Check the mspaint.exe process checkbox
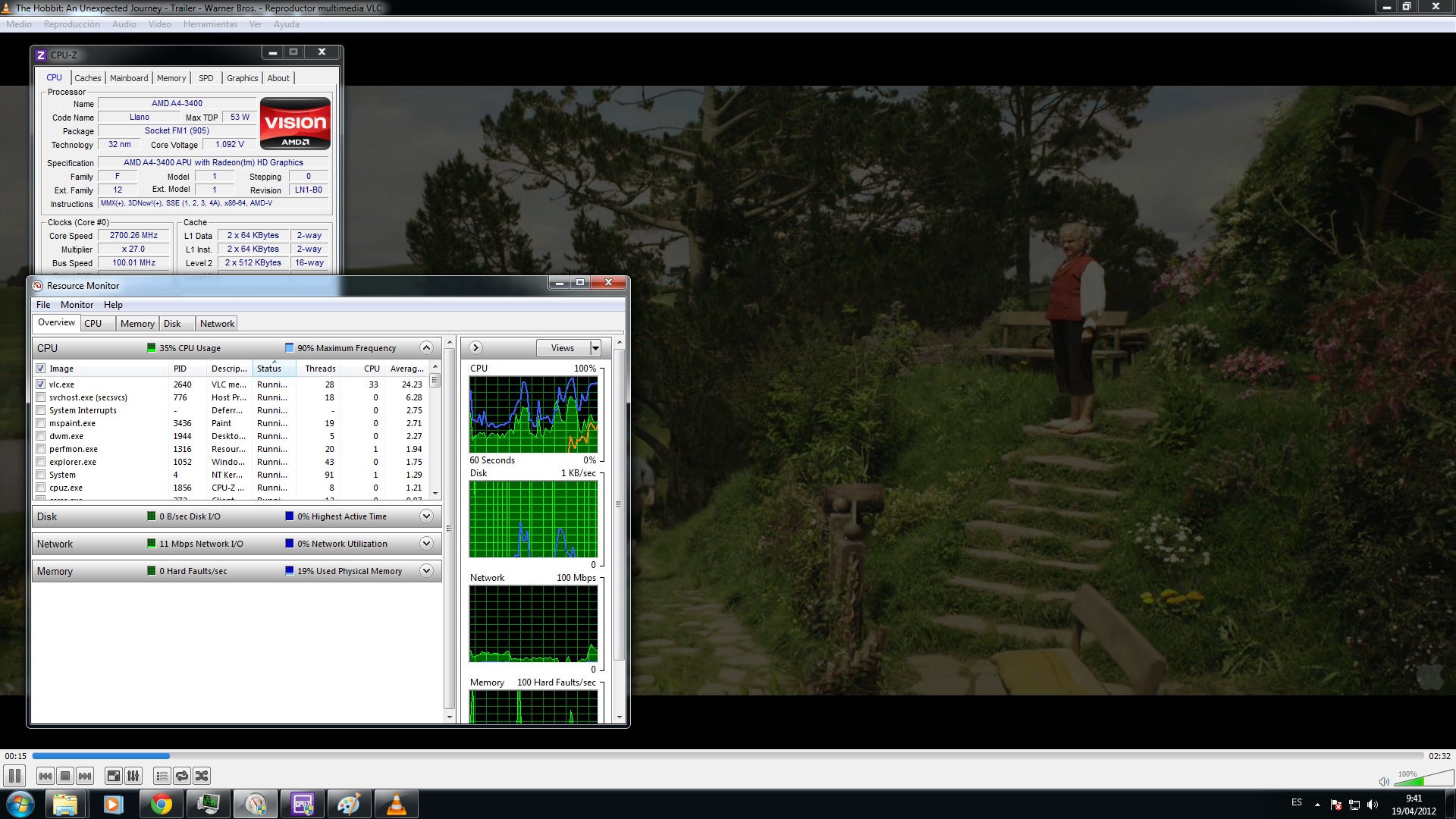 click(41, 423)
